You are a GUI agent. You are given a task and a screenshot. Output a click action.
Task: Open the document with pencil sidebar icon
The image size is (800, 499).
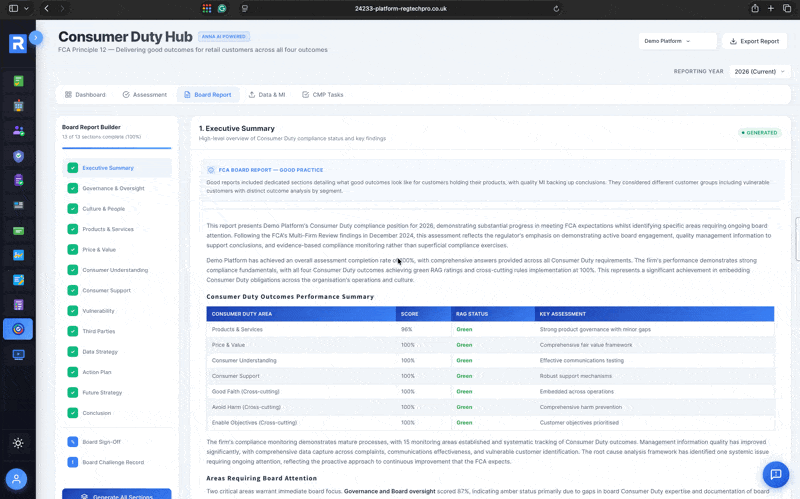point(18,280)
